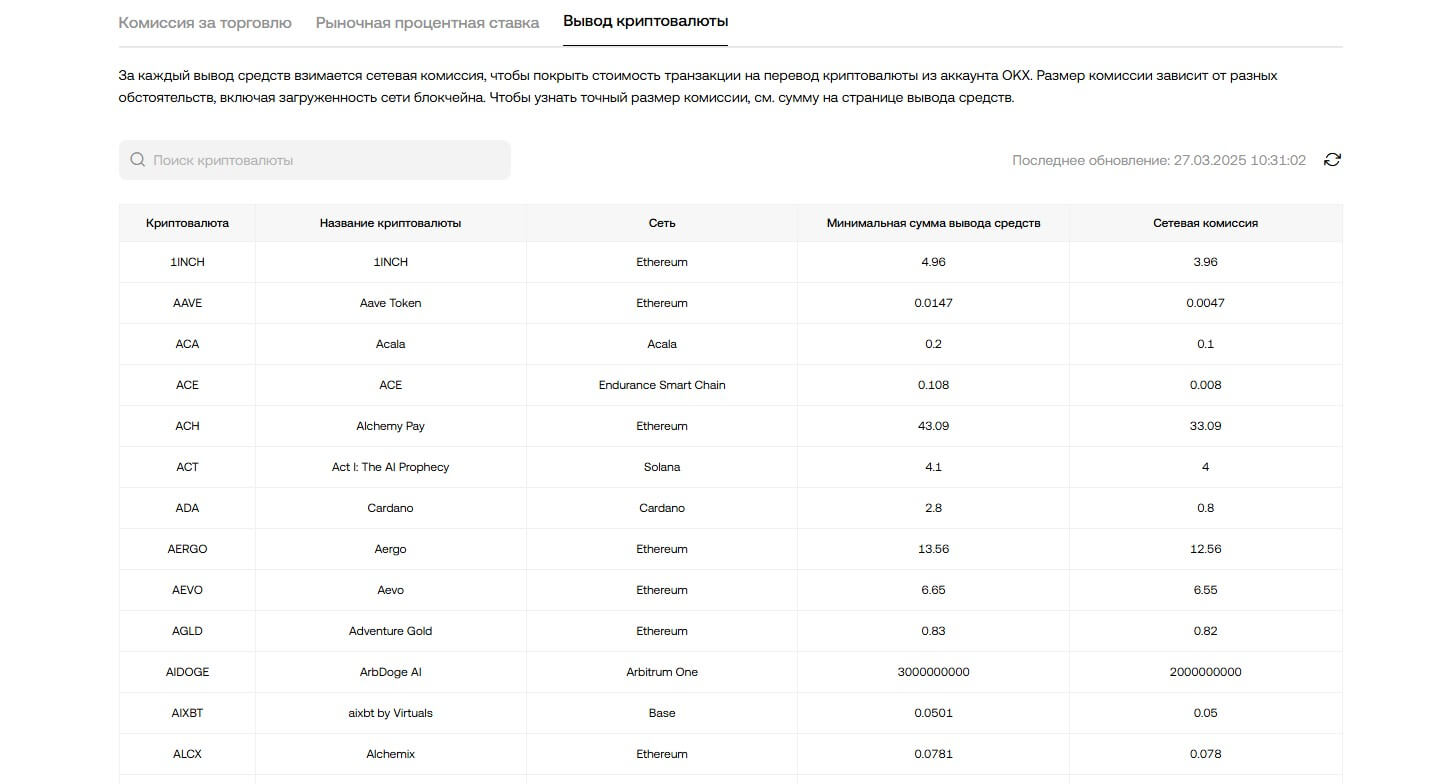Viewport: 1436px width, 784px height.
Task: Select the aixbt by Virtuals name cell
Action: tap(390, 713)
